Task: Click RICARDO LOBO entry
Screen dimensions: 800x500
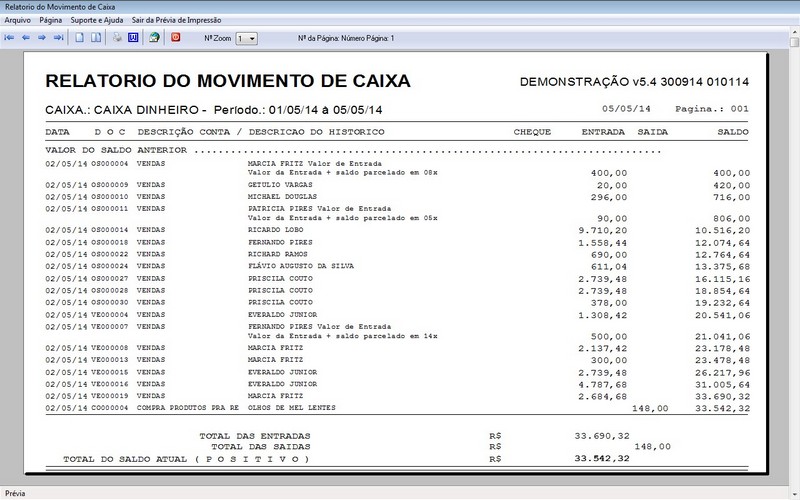Action: point(276,230)
